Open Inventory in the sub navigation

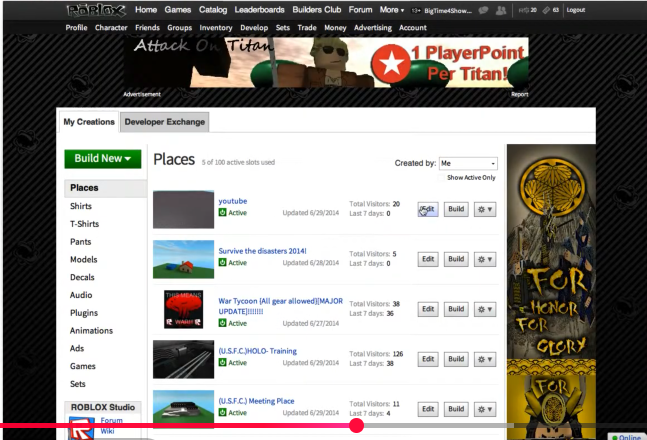point(216,28)
